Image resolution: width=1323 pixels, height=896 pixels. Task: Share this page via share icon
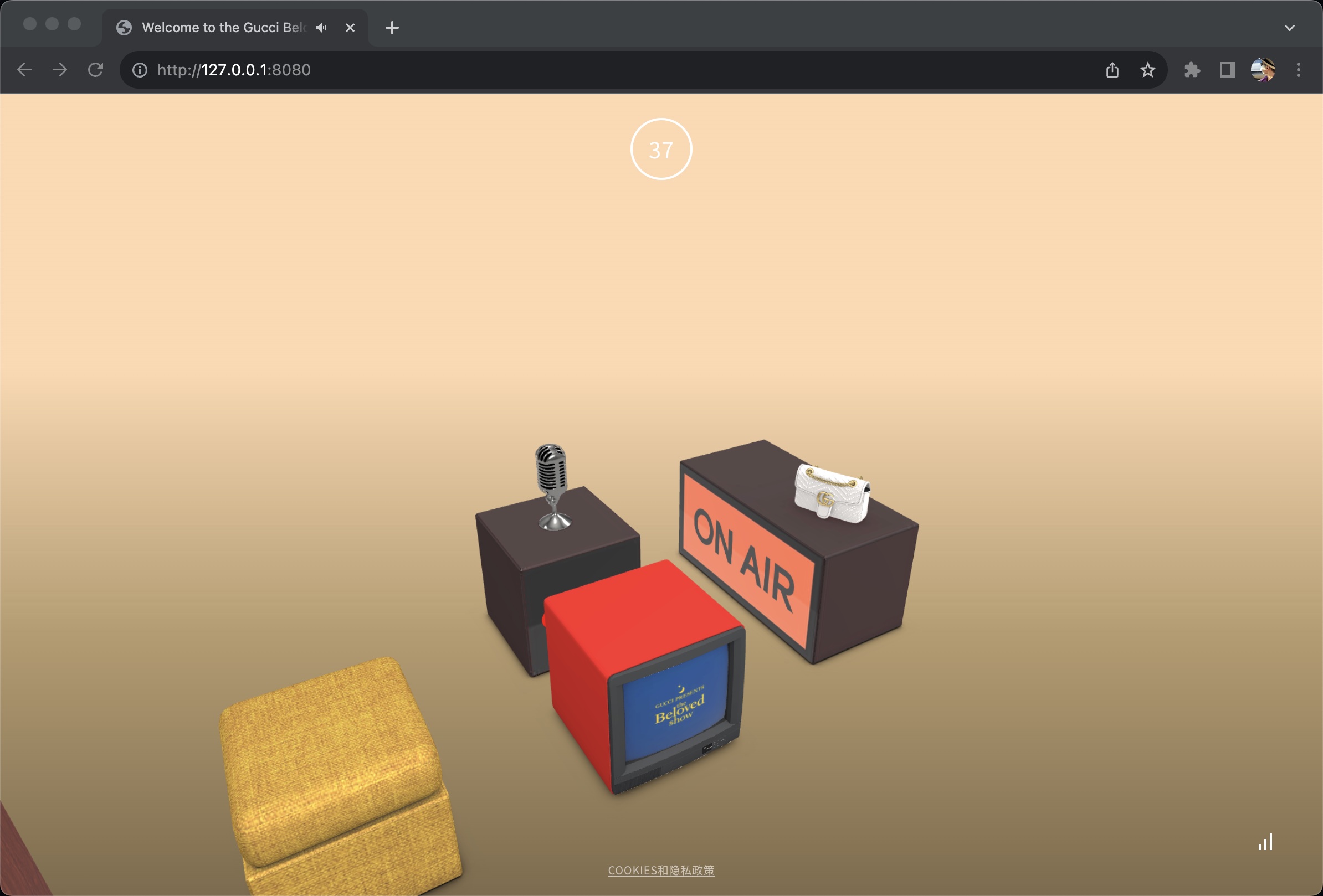(1112, 70)
